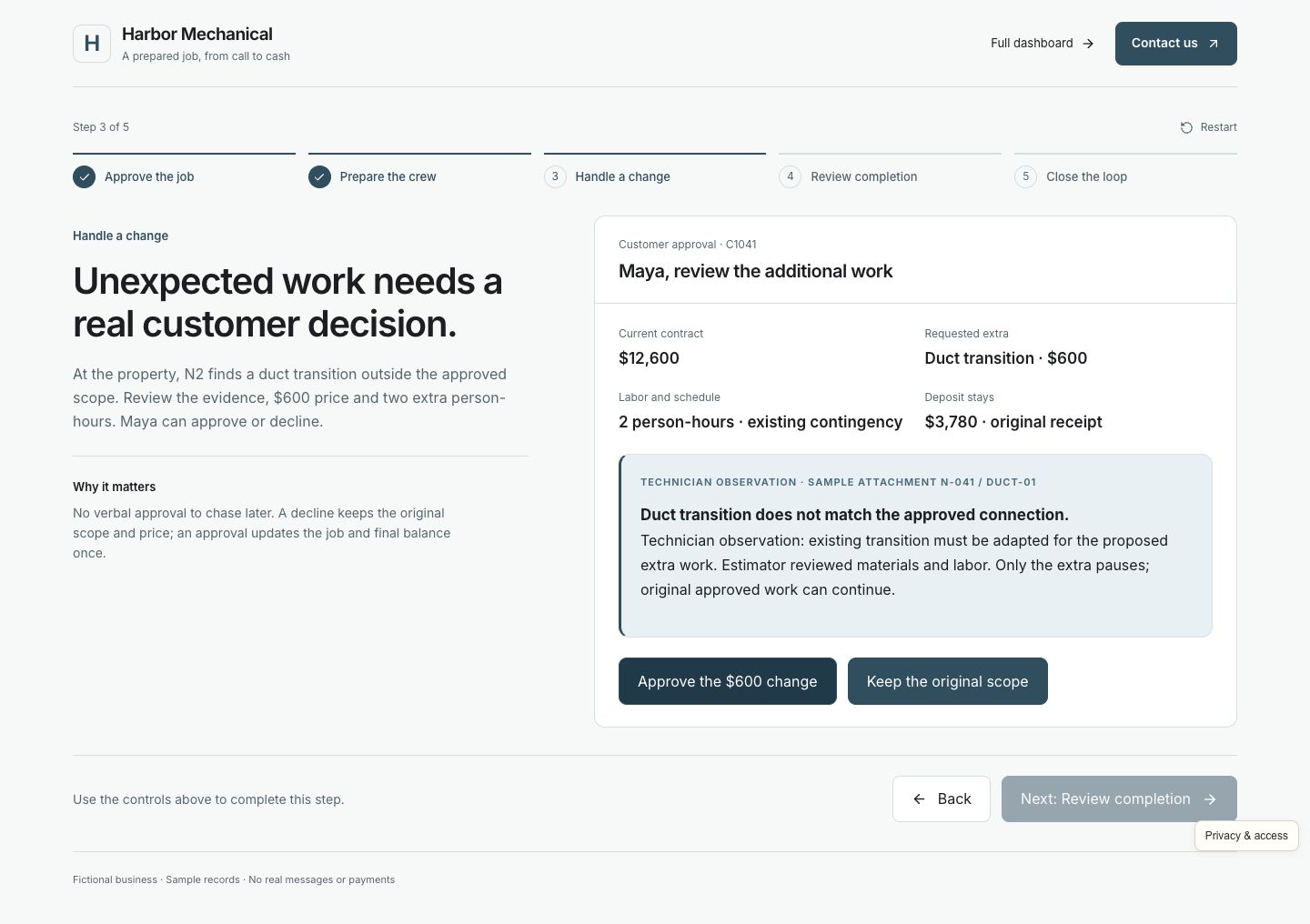This screenshot has width=1310, height=924.
Task: Click the Requested extra label
Action: 967,334
